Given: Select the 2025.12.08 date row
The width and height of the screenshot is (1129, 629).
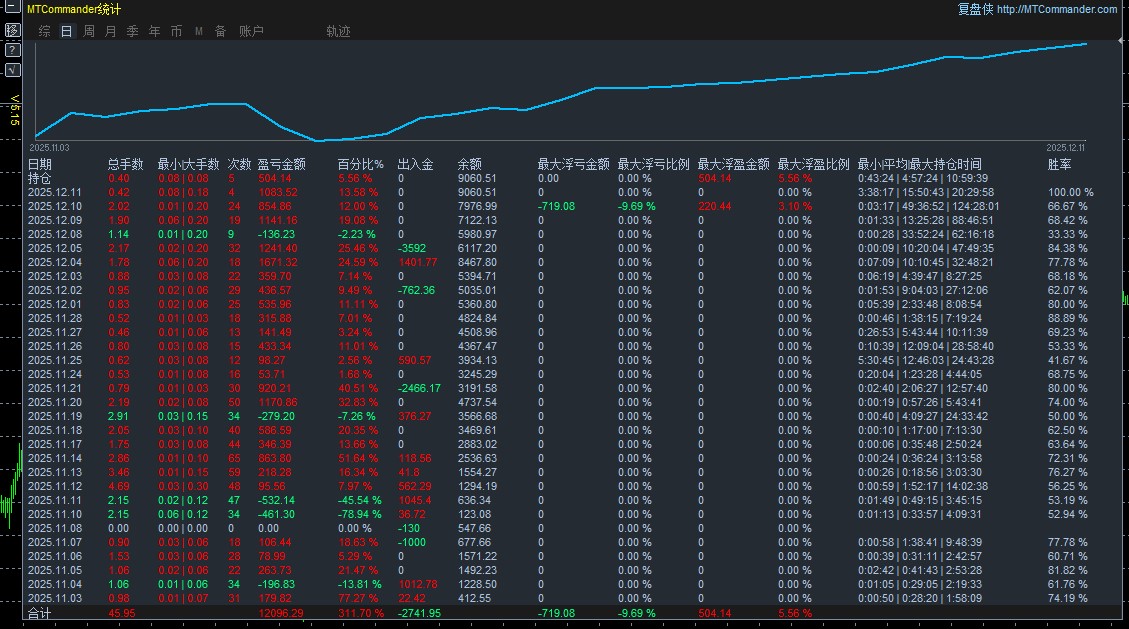Looking at the screenshot, I should pyautogui.click(x=55, y=234).
